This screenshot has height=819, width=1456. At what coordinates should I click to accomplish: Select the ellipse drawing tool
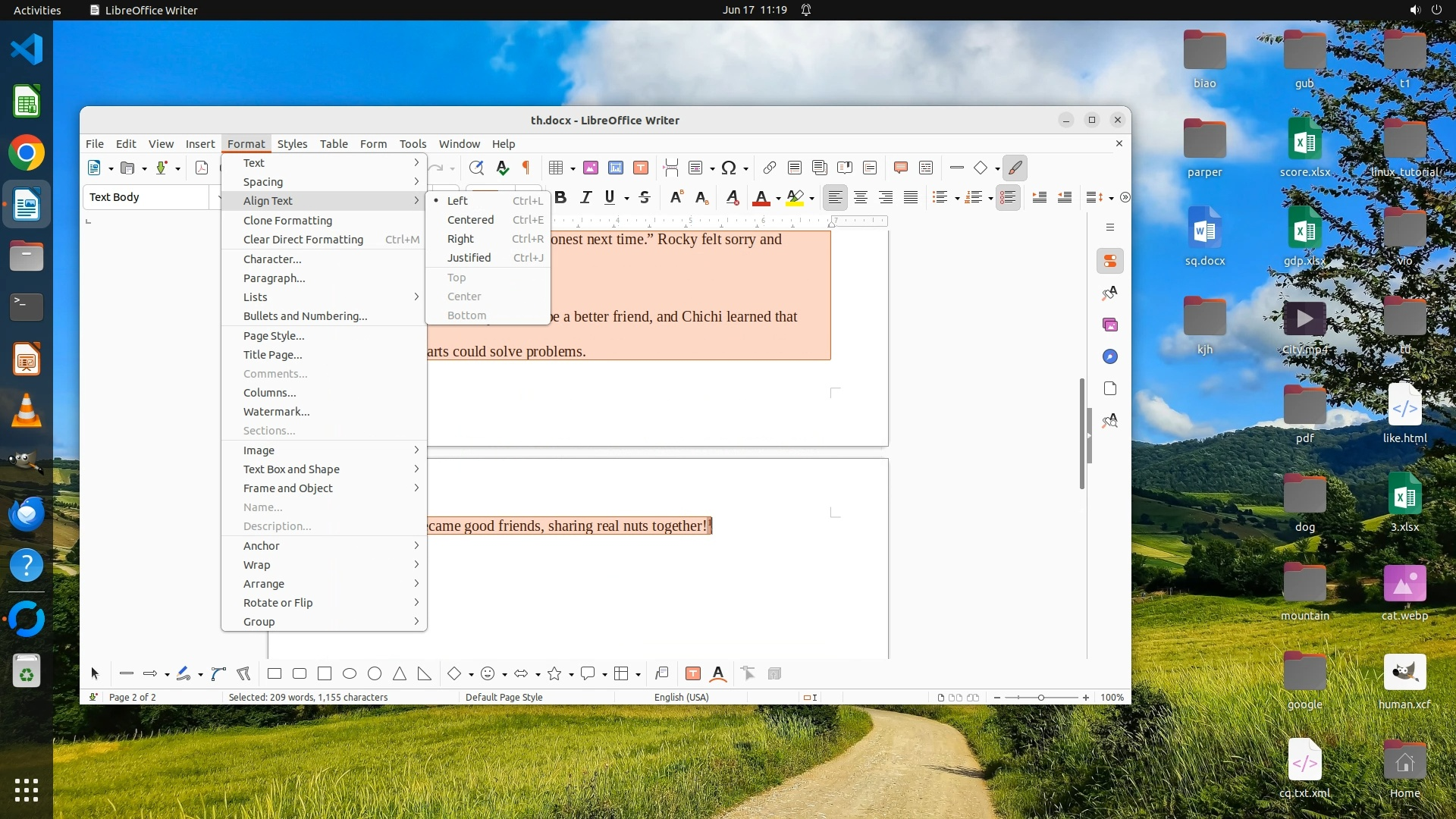click(350, 673)
